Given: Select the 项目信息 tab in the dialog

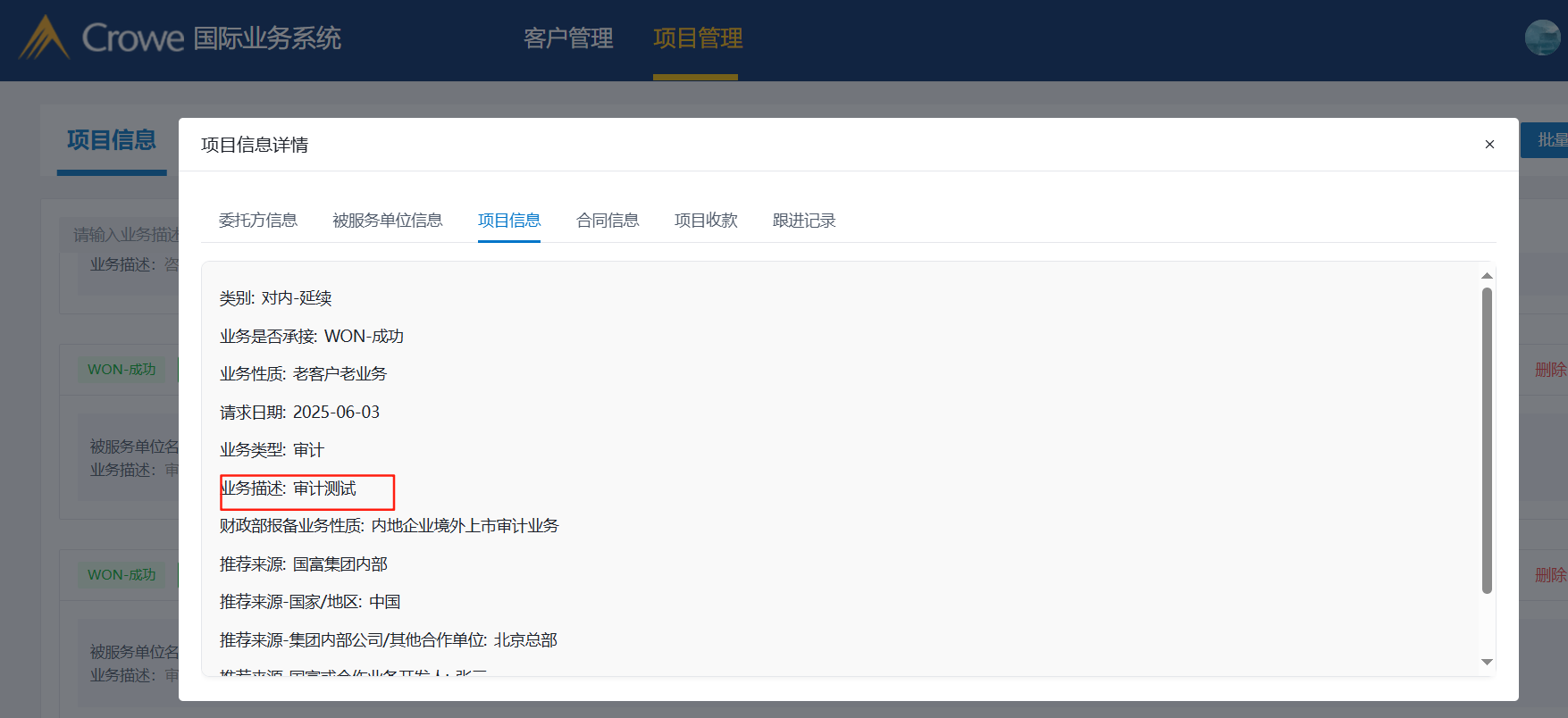Looking at the screenshot, I should 509,221.
